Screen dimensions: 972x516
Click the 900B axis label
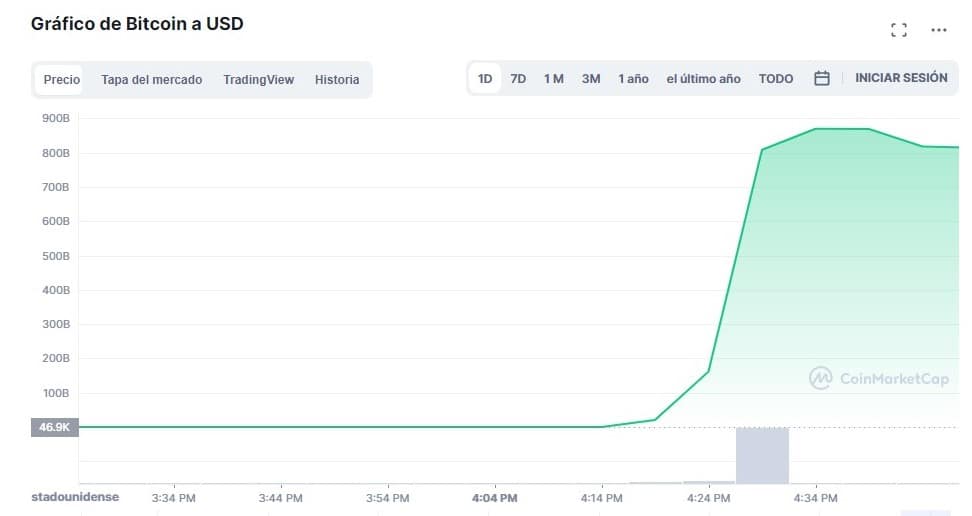click(56, 118)
